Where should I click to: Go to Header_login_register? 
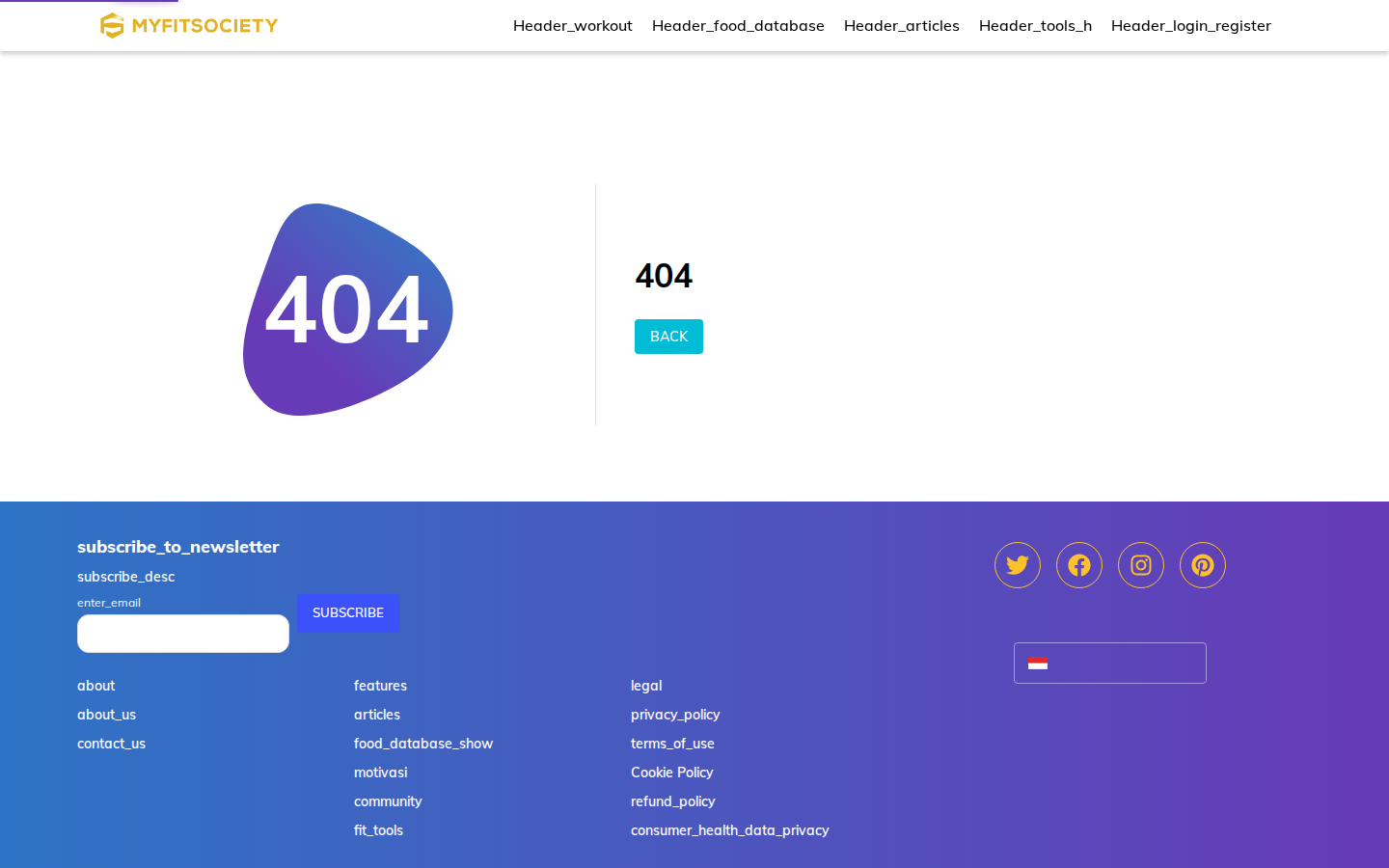coord(1191,26)
